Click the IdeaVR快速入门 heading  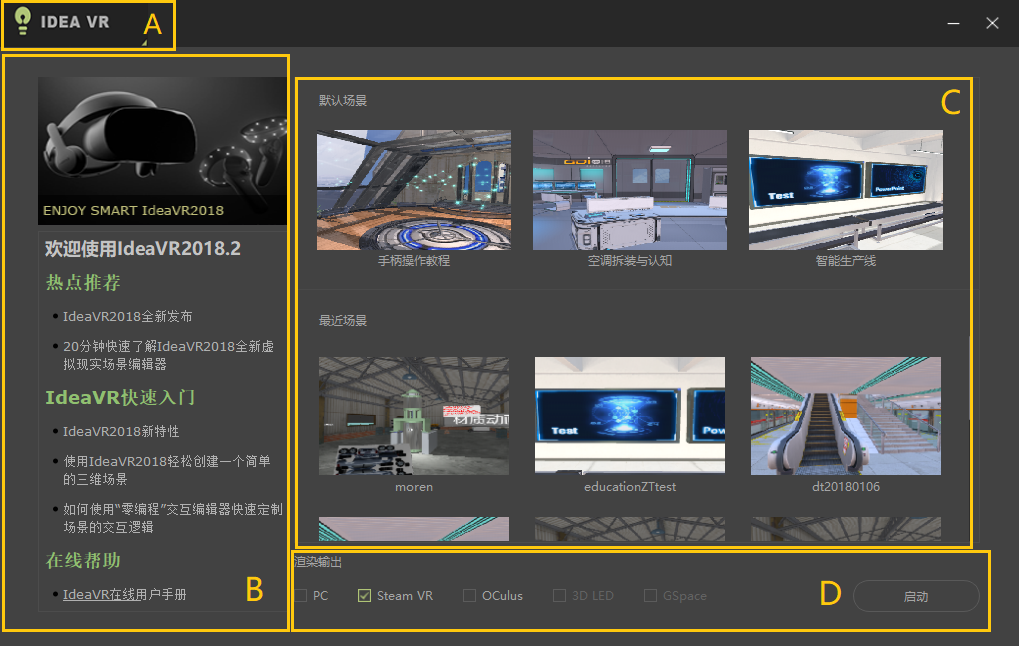pyautogui.click(x=120, y=397)
